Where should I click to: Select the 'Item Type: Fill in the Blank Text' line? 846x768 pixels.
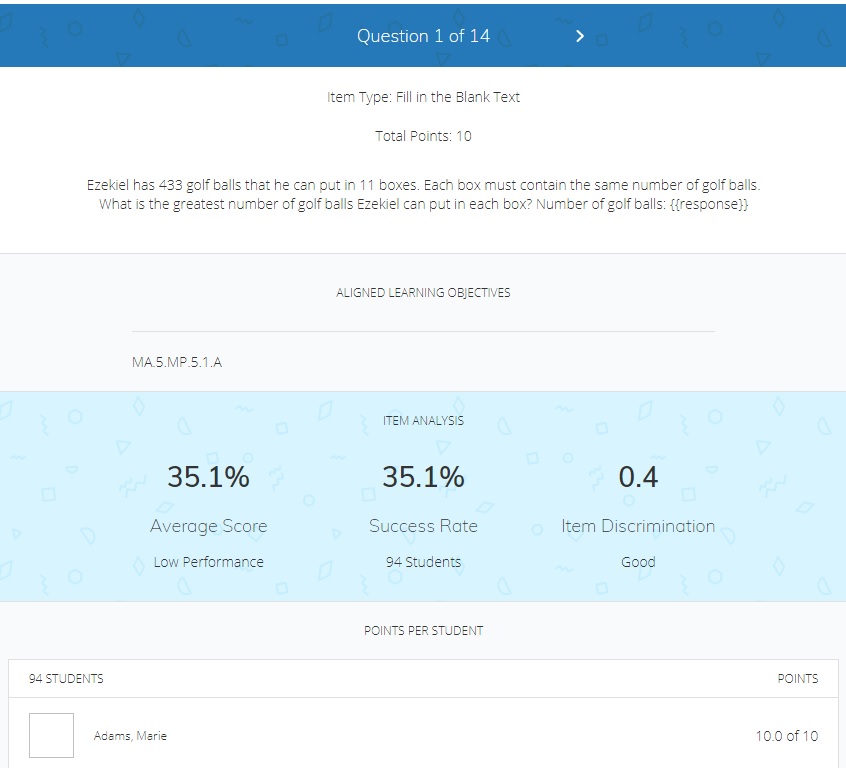click(x=423, y=97)
